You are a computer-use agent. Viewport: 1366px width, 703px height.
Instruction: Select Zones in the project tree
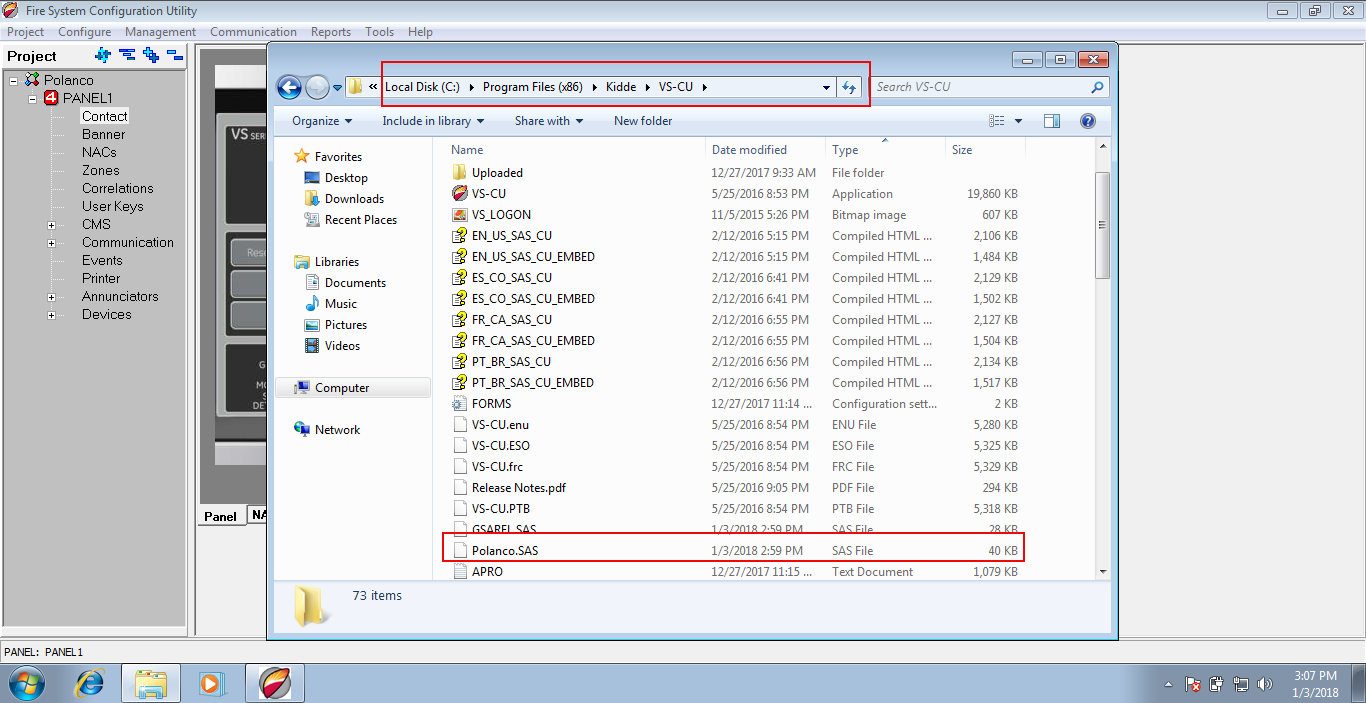coord(100,170)
